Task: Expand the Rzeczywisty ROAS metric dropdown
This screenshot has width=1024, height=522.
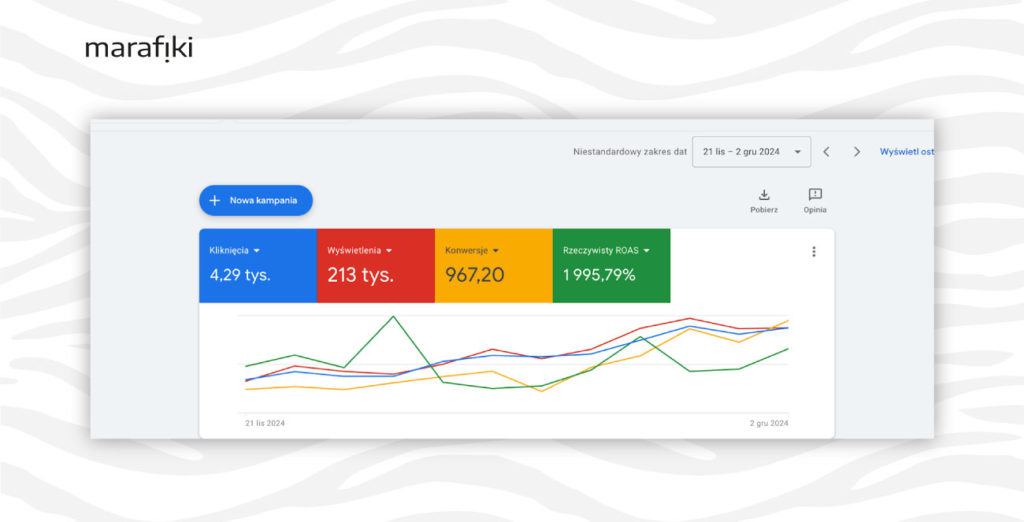Action: [x=647, y=251]
